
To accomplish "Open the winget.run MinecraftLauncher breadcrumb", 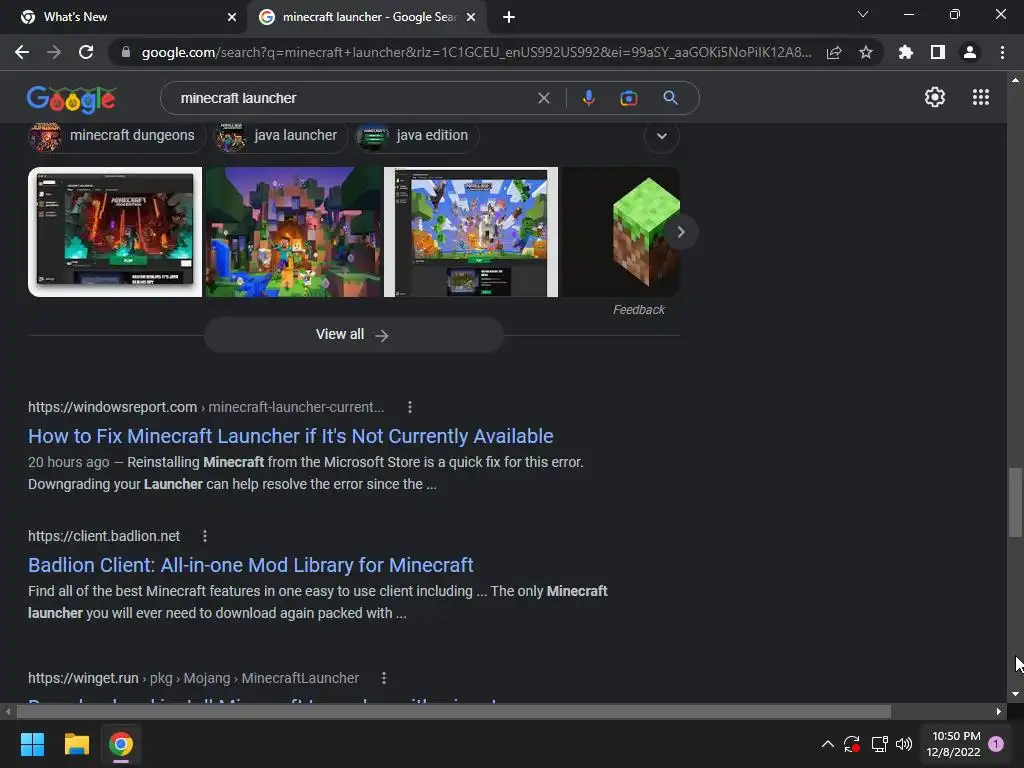I will 193,678.
